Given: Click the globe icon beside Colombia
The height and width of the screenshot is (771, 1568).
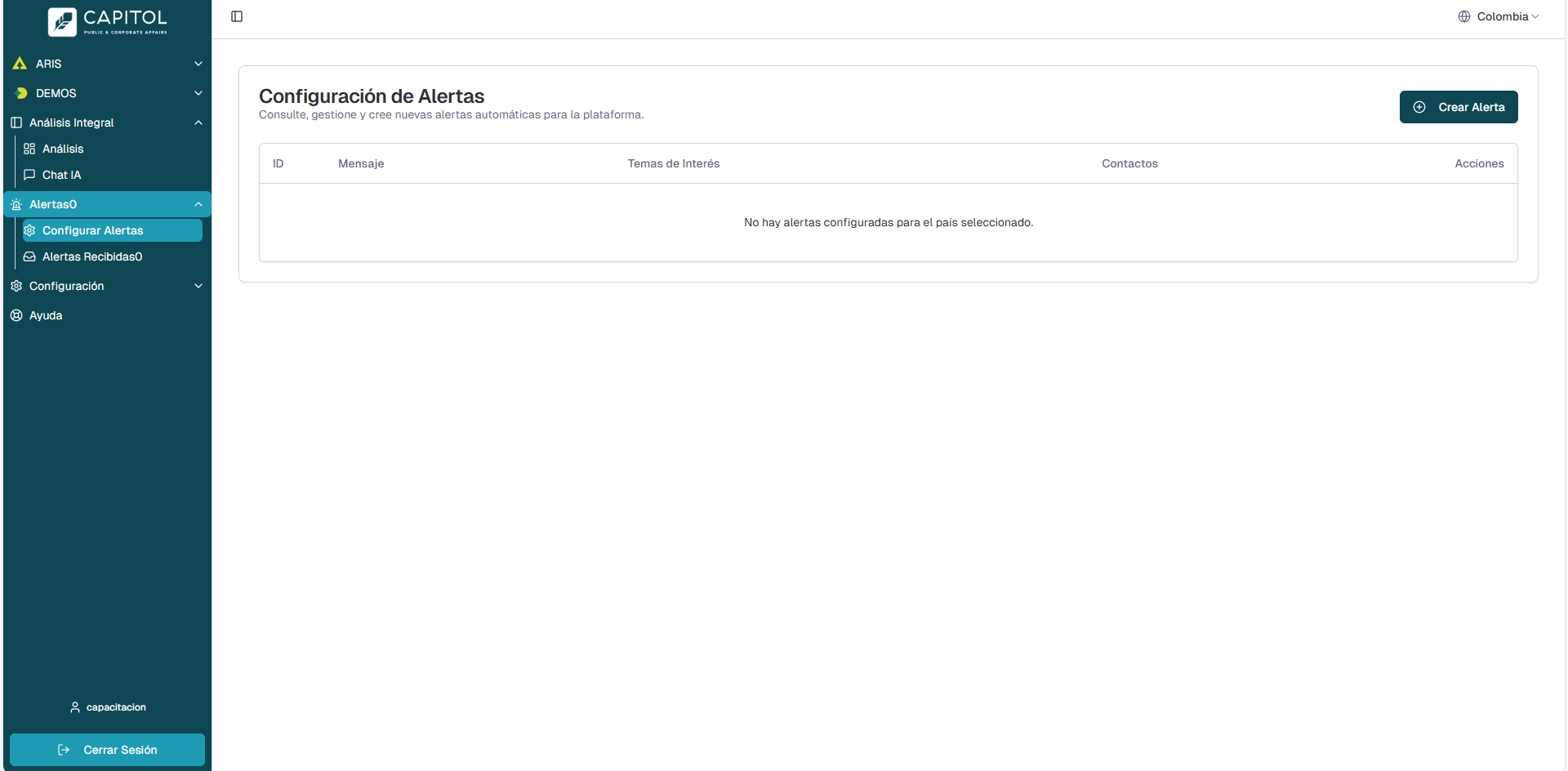Looking at the screenshot, I should [x=1463, y=16].
